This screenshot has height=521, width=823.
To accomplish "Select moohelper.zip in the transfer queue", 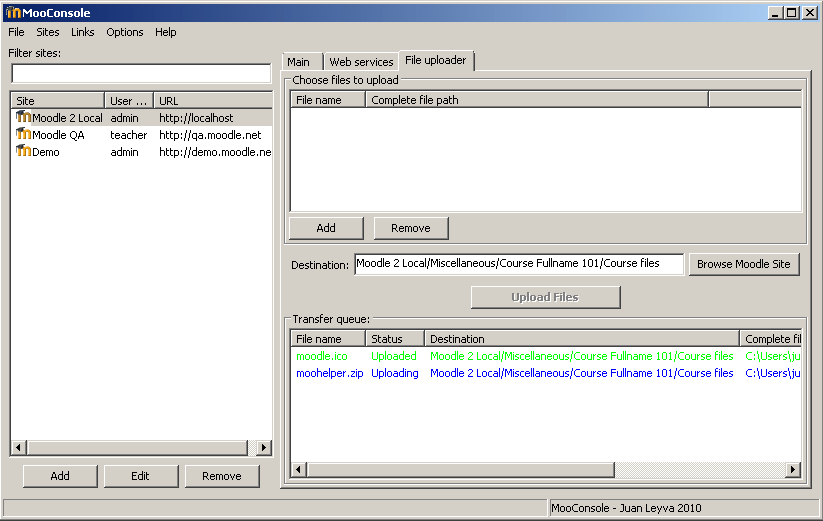I will [330, 373].
